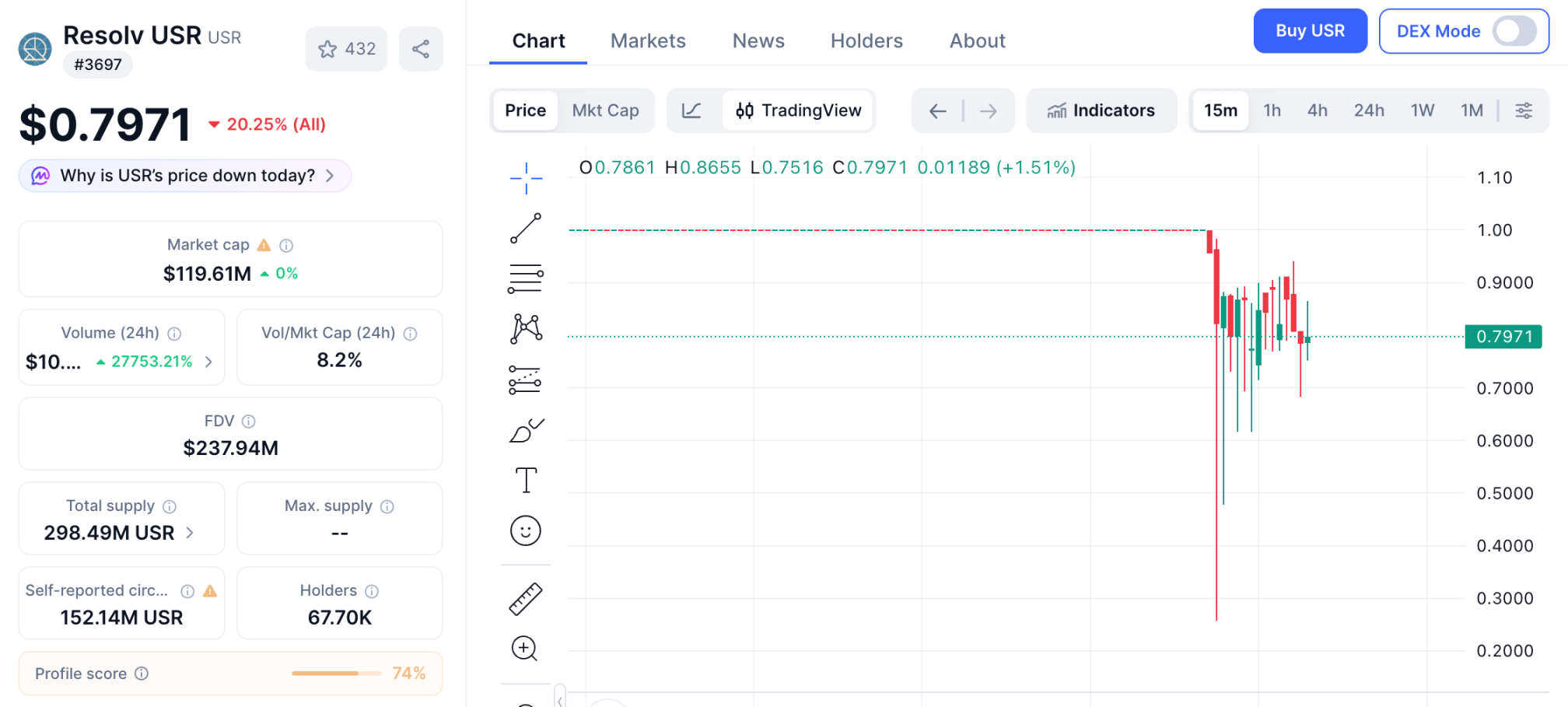Select the ruler measure tool
The height and width of the screenshot is (707, 1568).
pyautogui.click(x=526, y=599)
